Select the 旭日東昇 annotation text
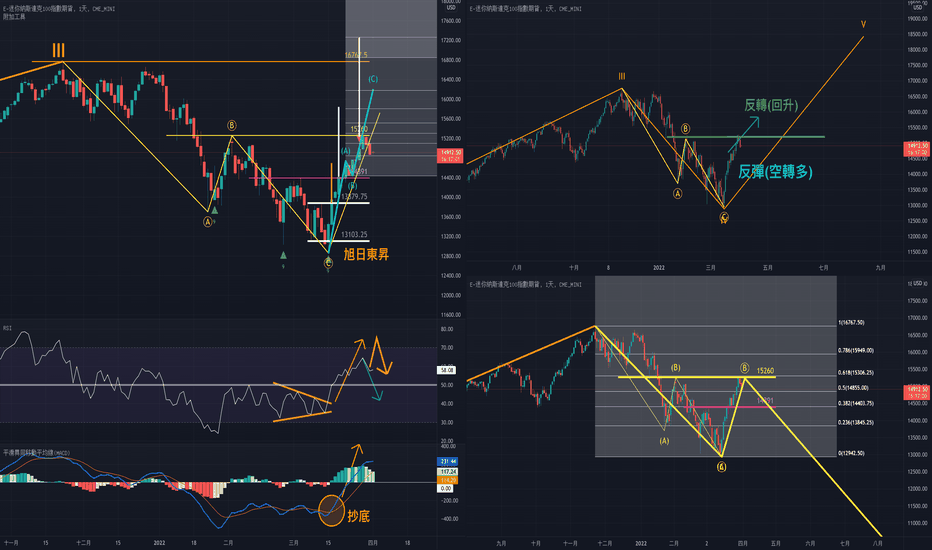This screenshot has height=550, width=932. coord(366,254)
